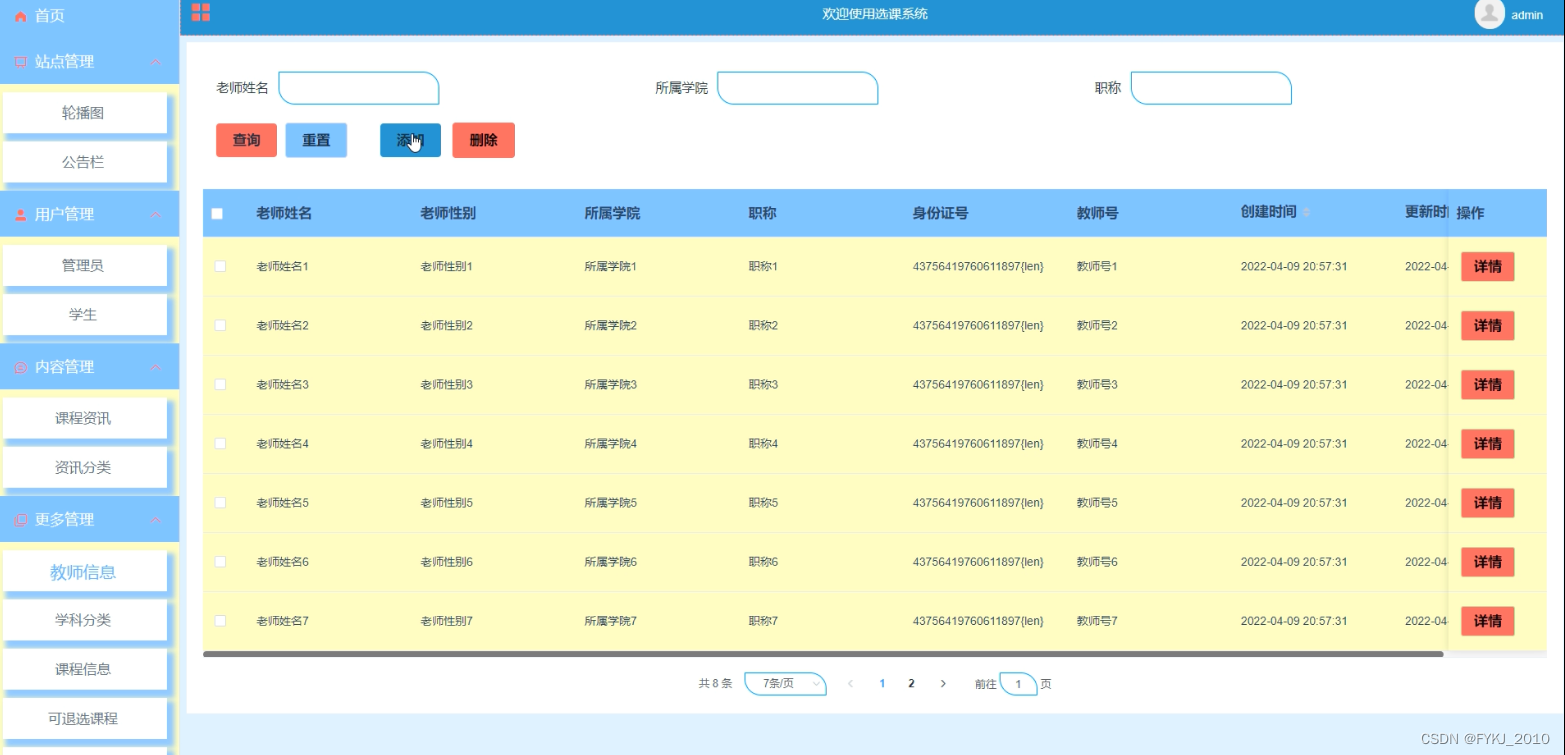Check the row for 老师姓名3
This screenshot has height=755, width=1565.
(x=220, y=384)
